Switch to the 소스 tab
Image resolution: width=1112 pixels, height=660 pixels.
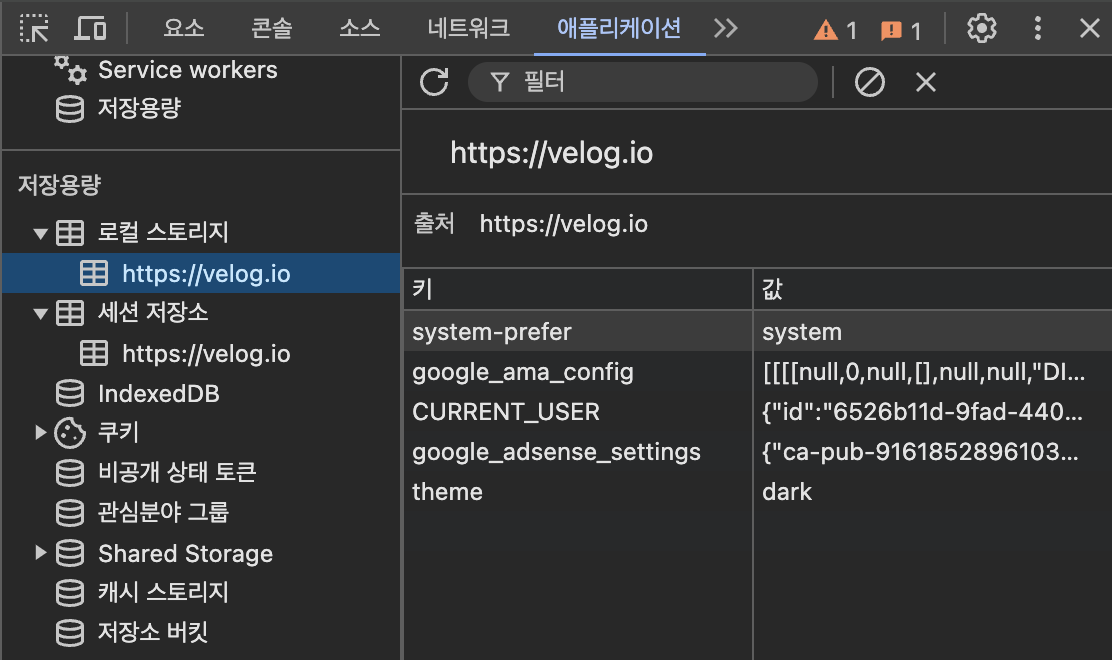coord(360,28)
